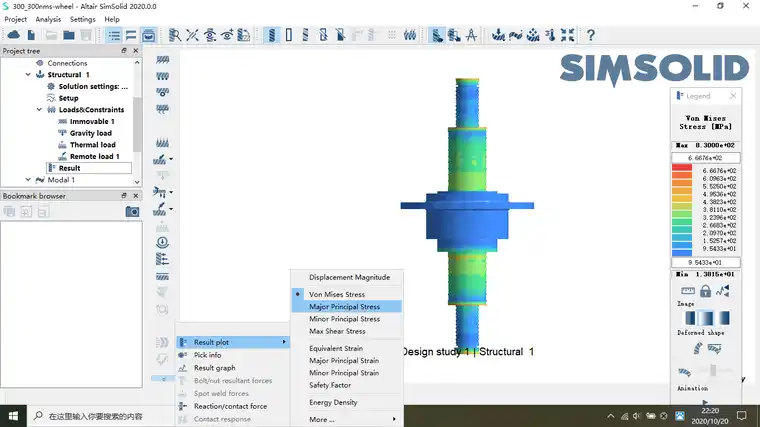Viewport: 760px width, 427px height.
Task: Click the eye visibility toolbar icon
Action: click(227, 35)
